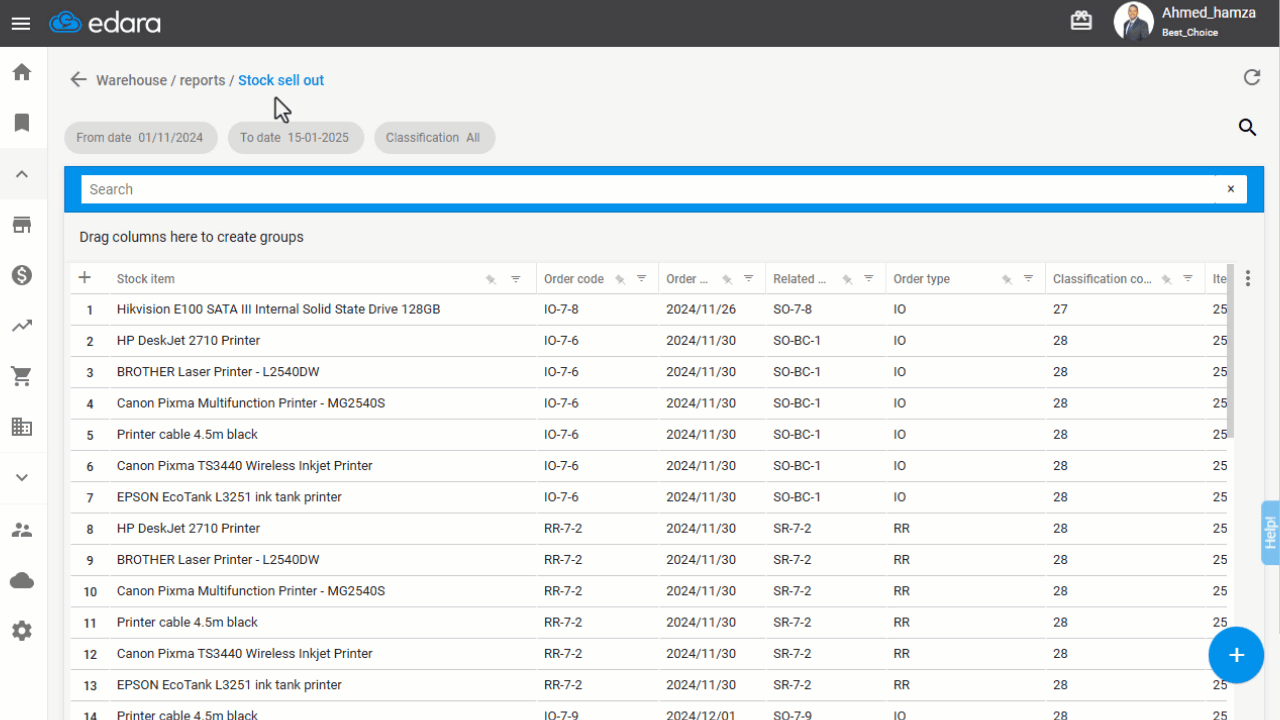The width and height of the screenshot is (1280, 720).
Task: Click the magnifier search icon
Action: (x=1247, y=127)
